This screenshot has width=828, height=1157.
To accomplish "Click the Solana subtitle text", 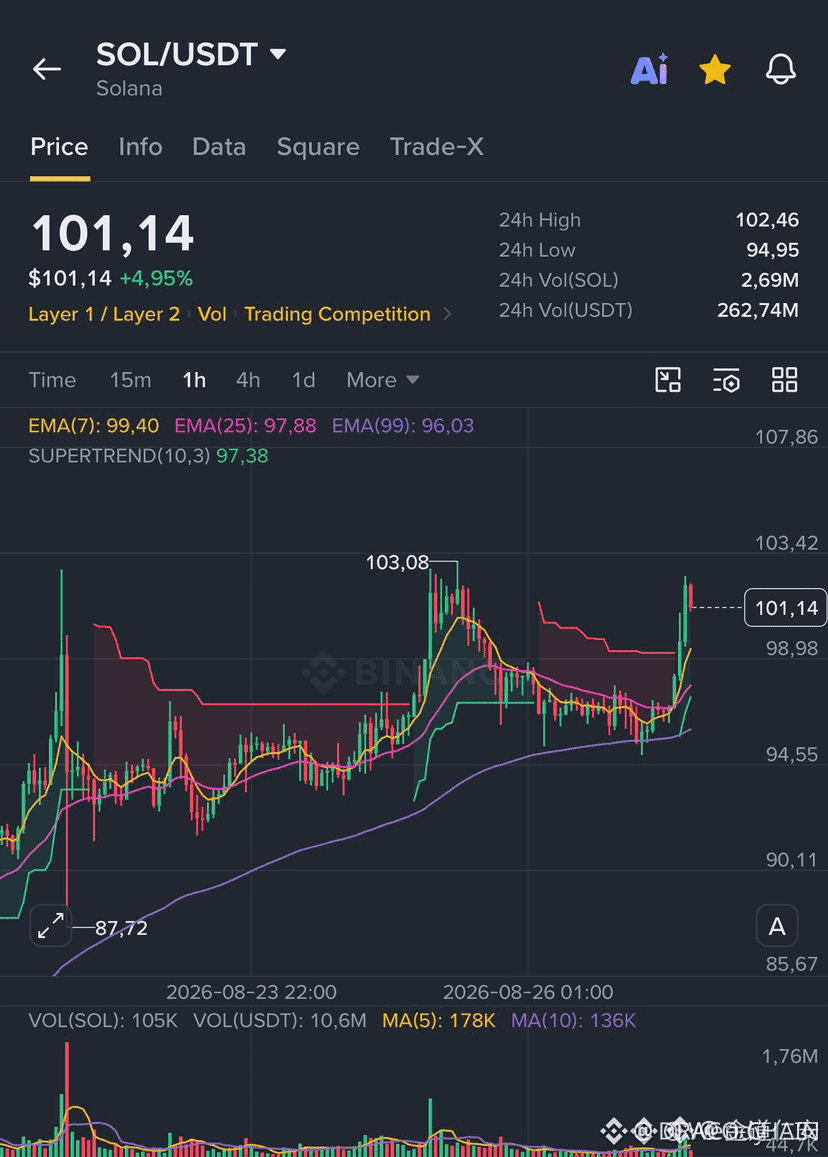I will pyautogui.click(x=129, y=89).
